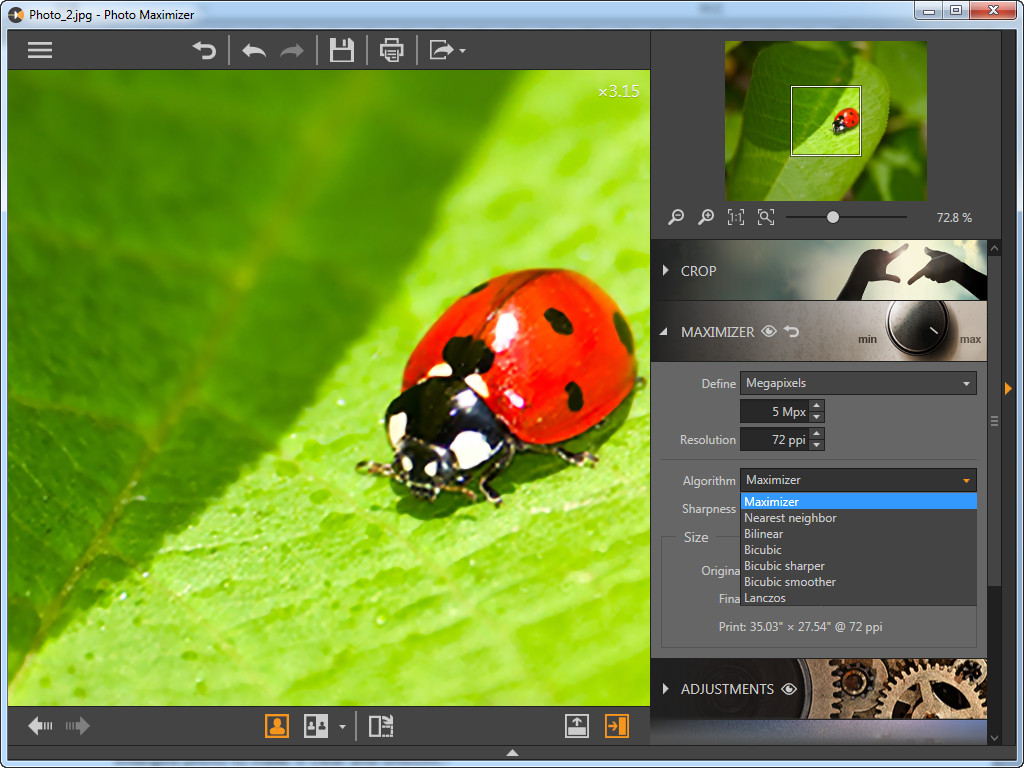Click the redo arrow icon

point(292,50)
